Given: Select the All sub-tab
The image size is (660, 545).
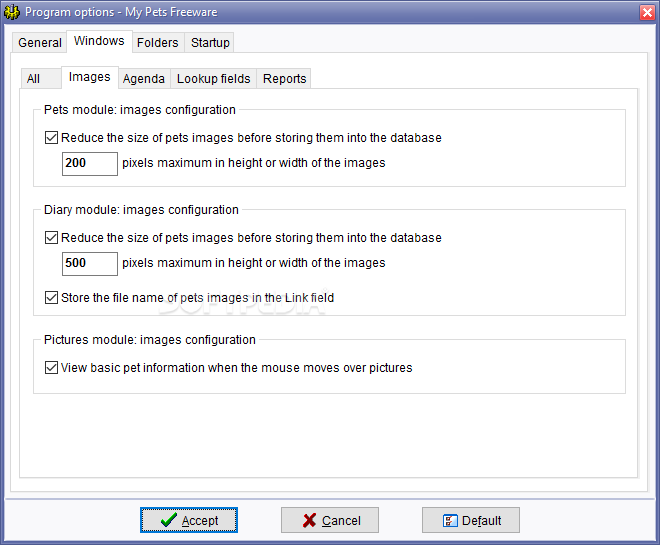Looking at the screenshot, I should click(41, 79).
